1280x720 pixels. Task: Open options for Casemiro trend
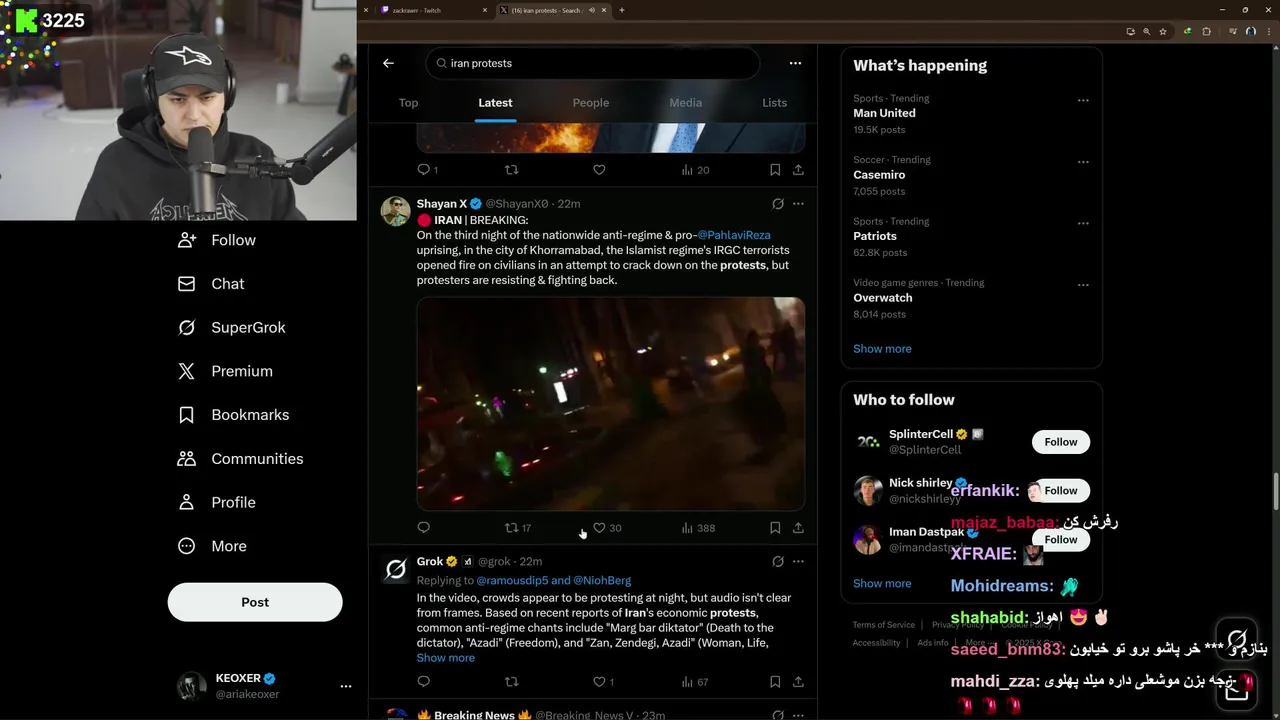point(1083,162)
